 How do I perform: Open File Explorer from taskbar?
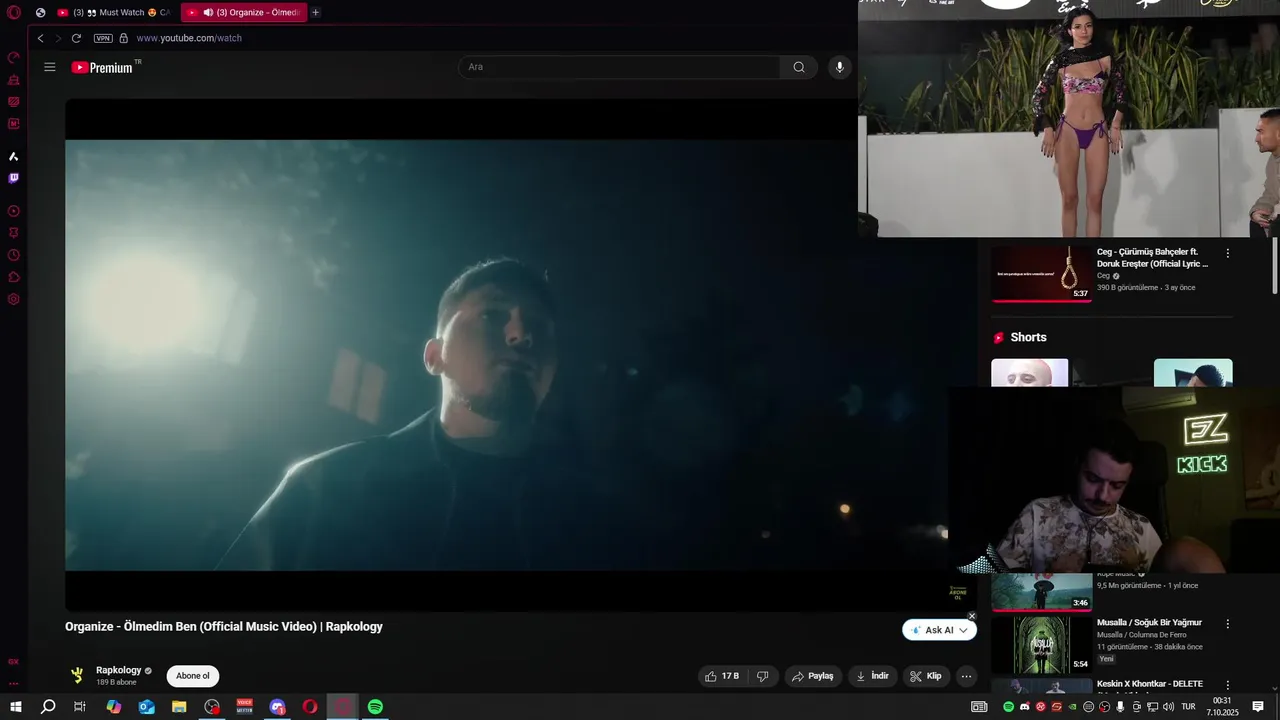pos(179,707)
